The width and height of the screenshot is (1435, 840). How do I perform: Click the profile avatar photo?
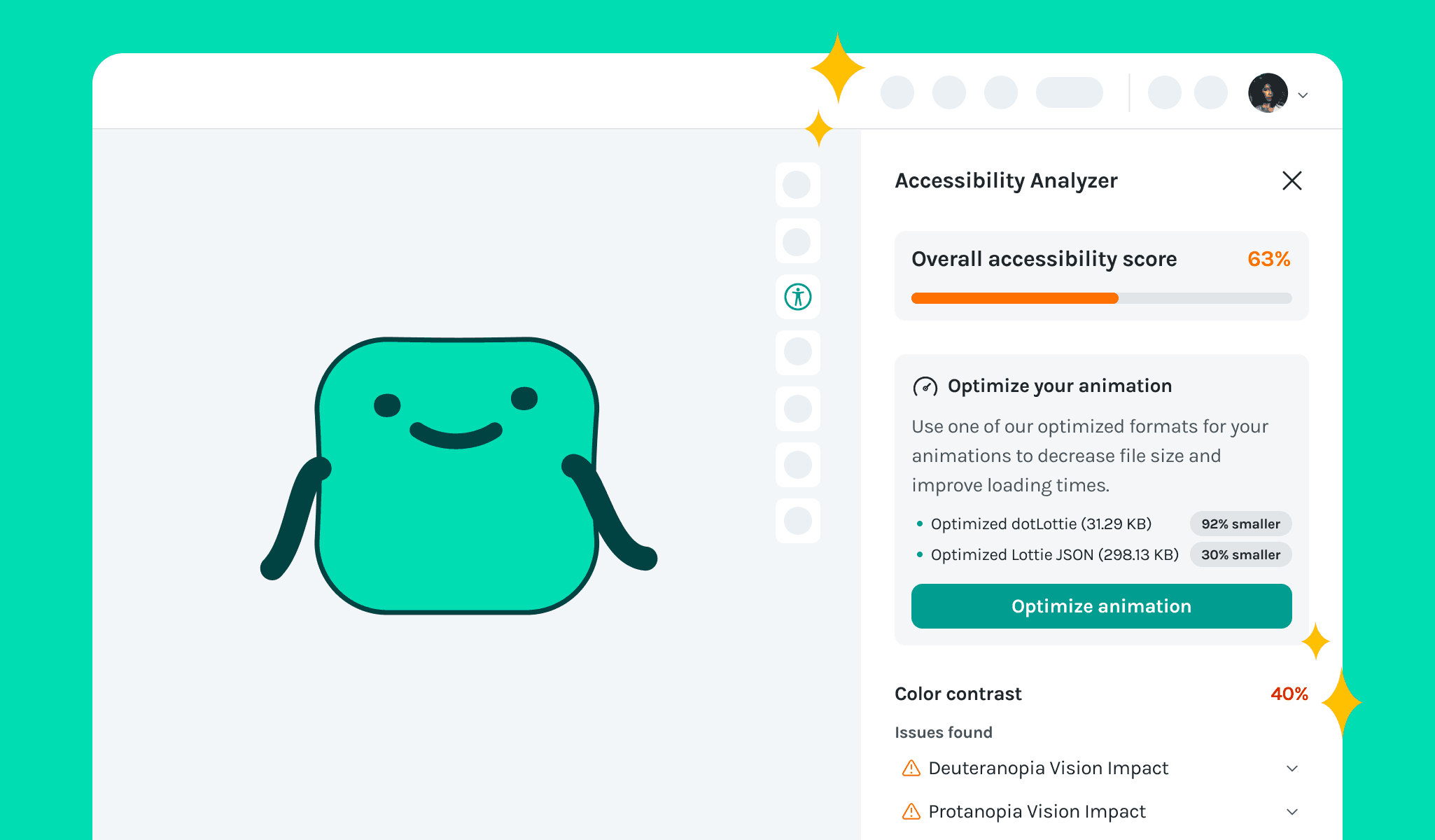click(1268, 94)
